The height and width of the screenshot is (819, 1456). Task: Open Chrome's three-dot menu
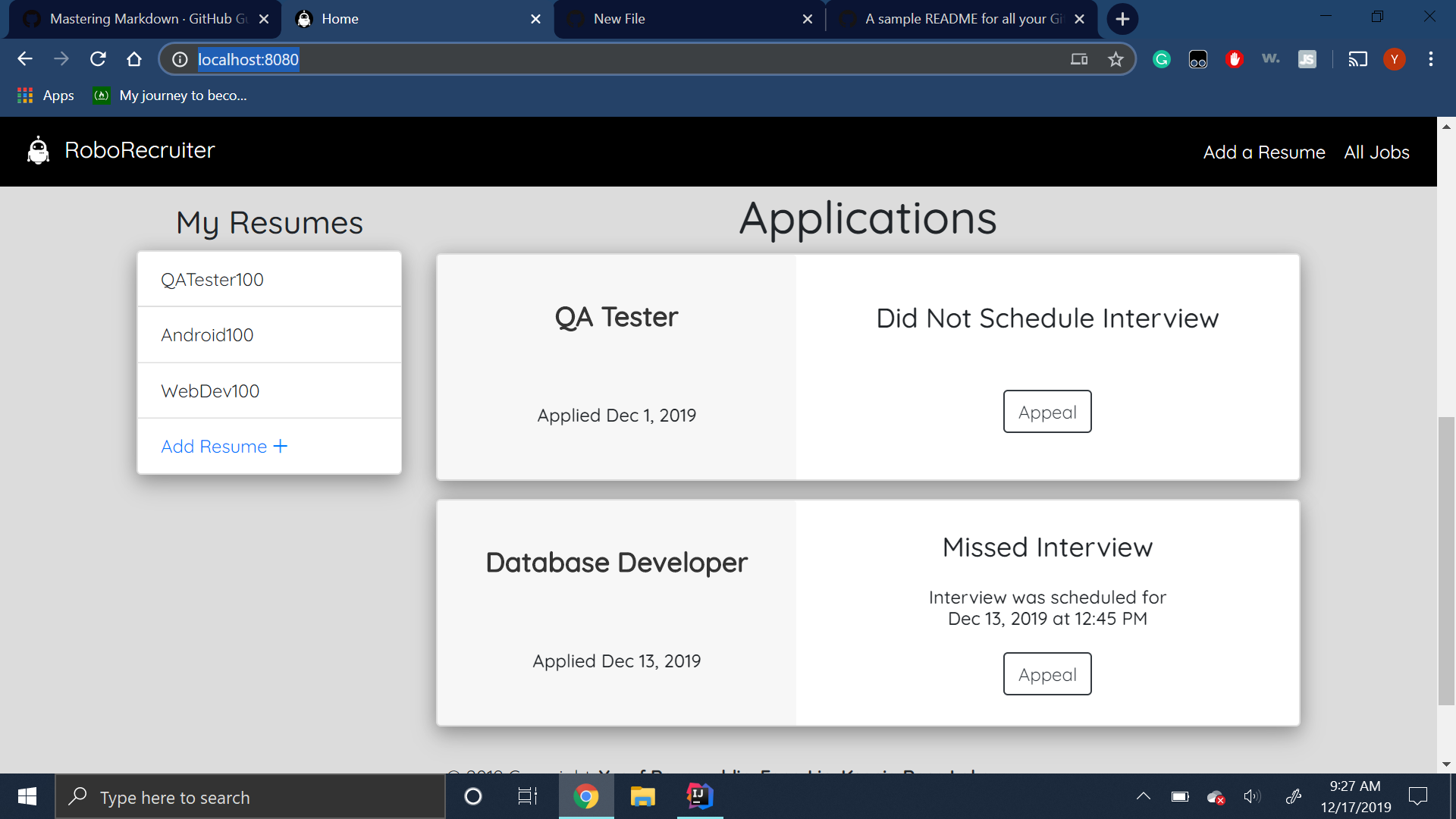coord(1430,59)
